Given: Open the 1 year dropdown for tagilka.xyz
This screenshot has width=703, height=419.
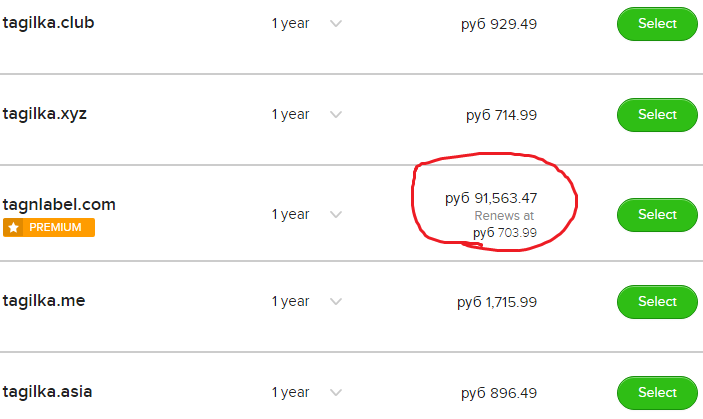Looking at the screenshot, I should click(335, 115).
